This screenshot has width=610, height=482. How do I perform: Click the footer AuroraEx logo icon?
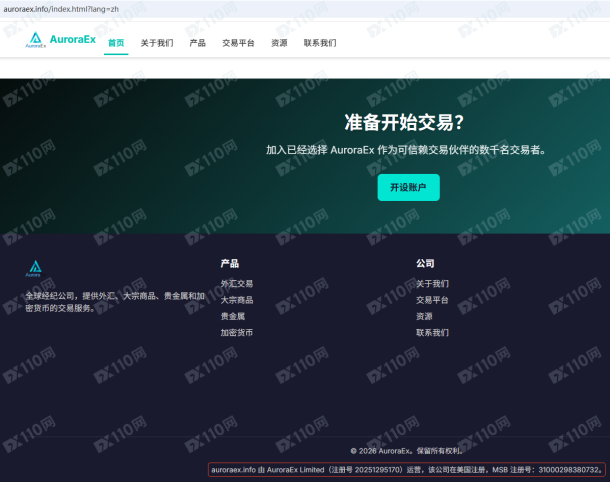tap(35, 268)
